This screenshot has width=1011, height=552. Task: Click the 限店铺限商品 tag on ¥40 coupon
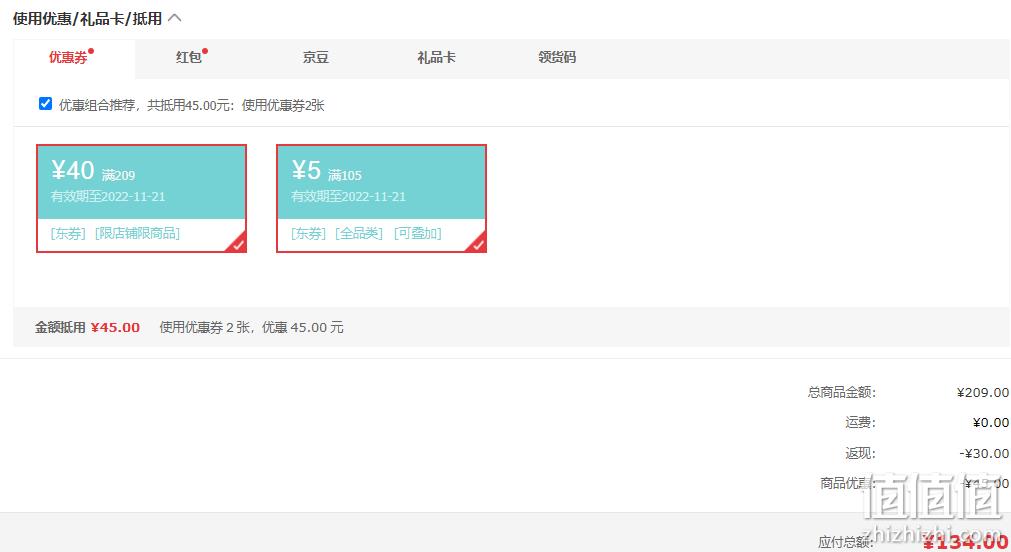click(x=137, y=233)
